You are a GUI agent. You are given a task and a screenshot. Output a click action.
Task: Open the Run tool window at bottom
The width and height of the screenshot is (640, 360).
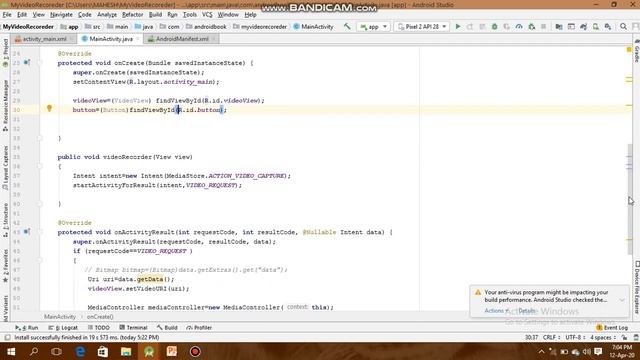[27, 327]
